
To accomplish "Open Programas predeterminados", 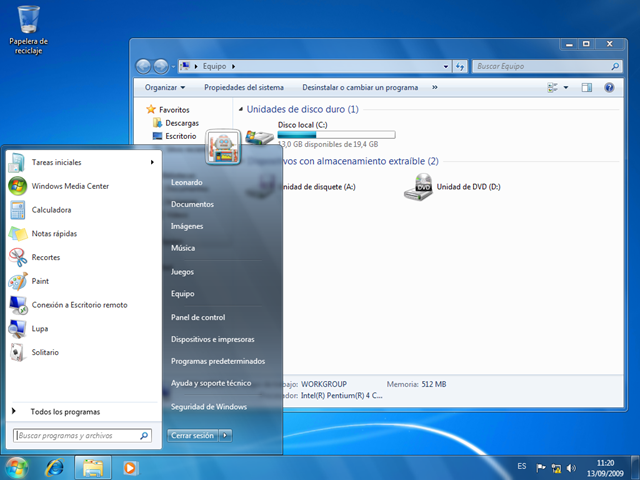I will tap(218, 361).
